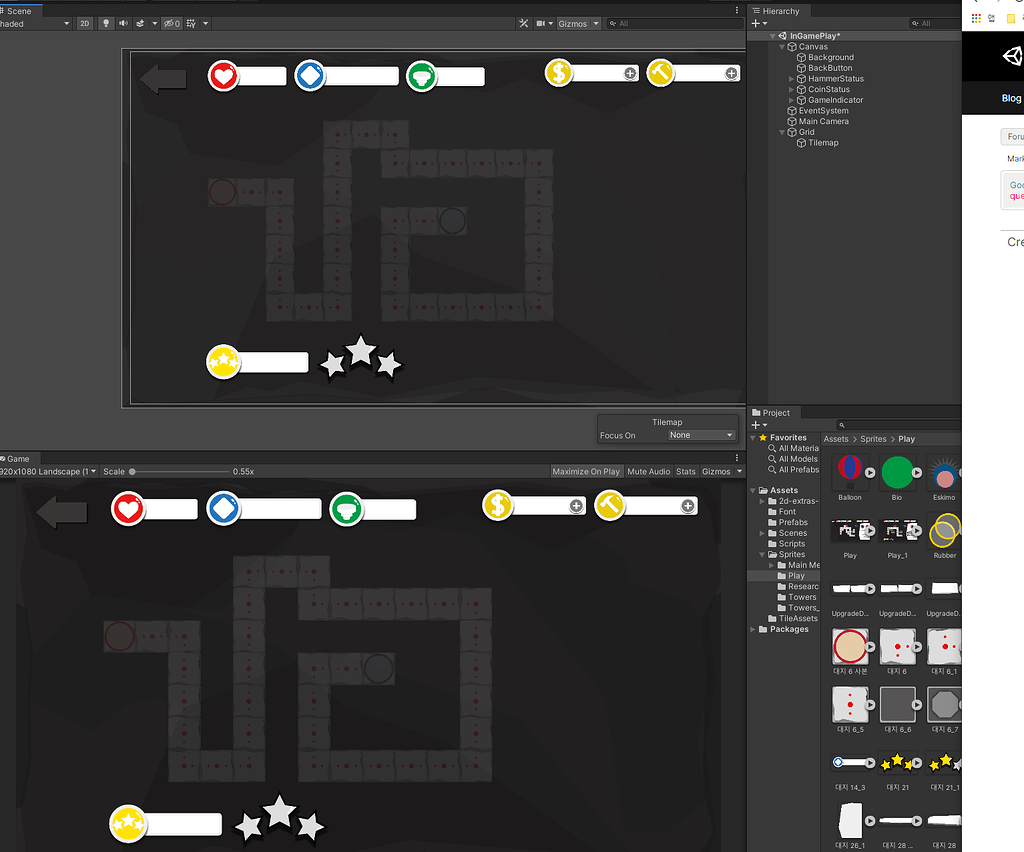
Task: Enable Maximize On Play toggle
Action: click(x=586, y=471)
